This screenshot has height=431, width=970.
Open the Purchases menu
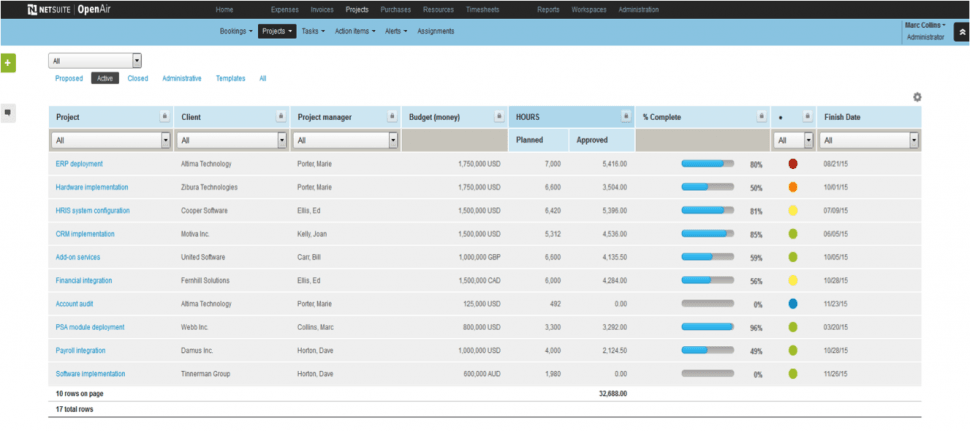[x=395, y=10]
